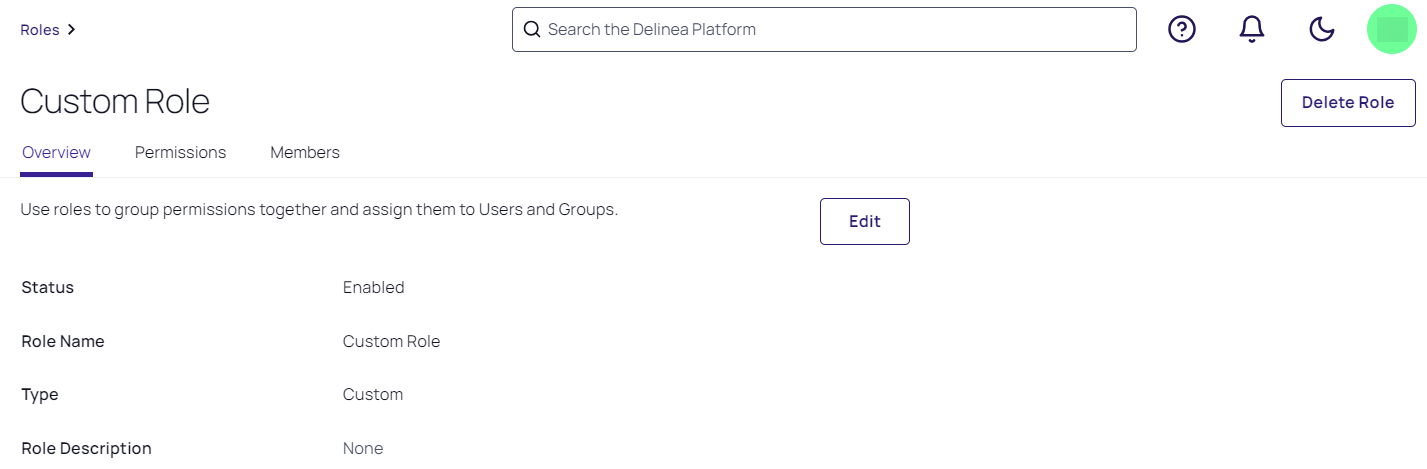
Task: Click the Custom Role page heading
Action: pyautogui.click(x=115, y=102)
